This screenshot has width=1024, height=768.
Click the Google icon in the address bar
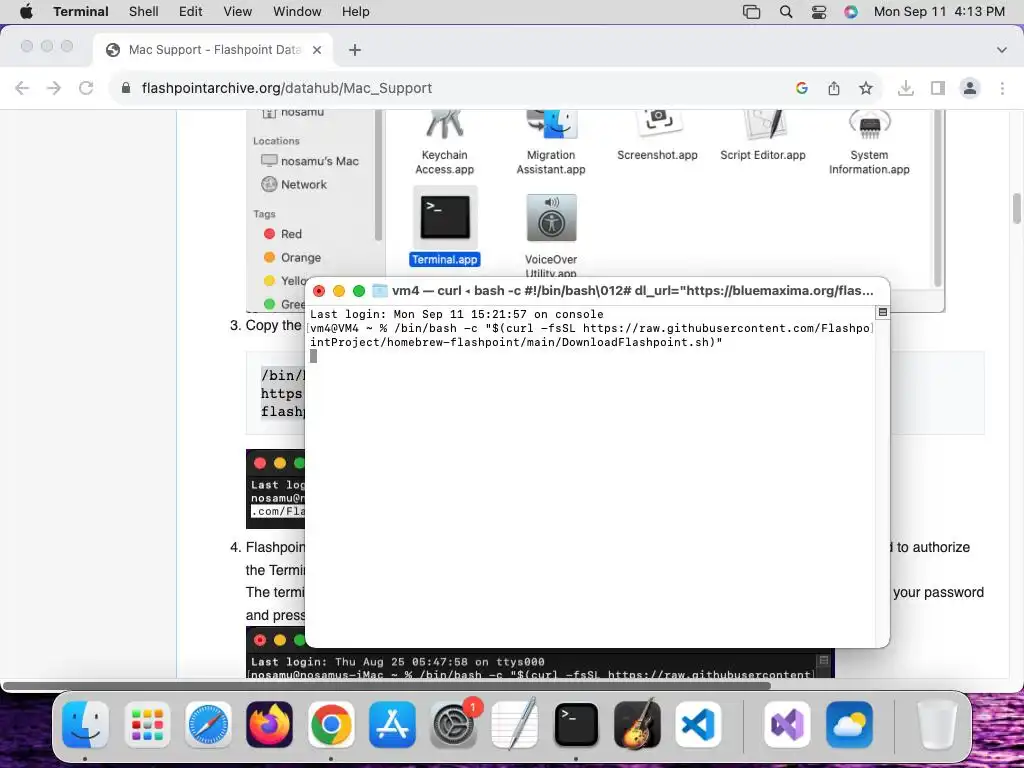click(802, 88)
